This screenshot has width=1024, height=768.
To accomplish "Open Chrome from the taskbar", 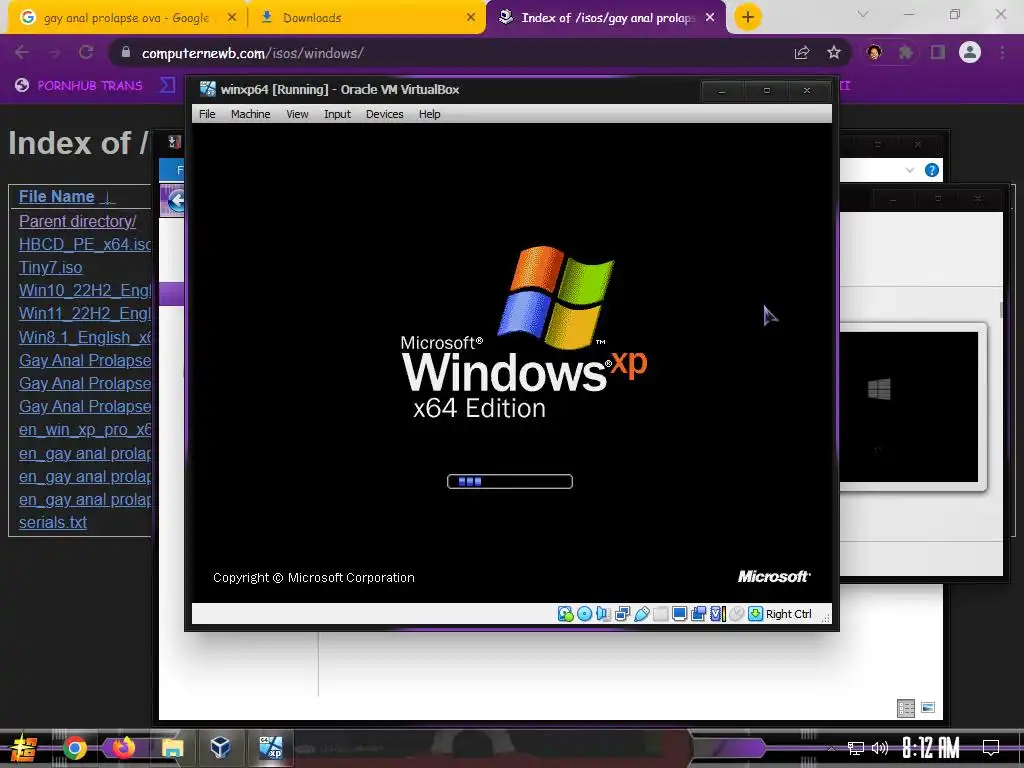I will (x=75, y=748).
